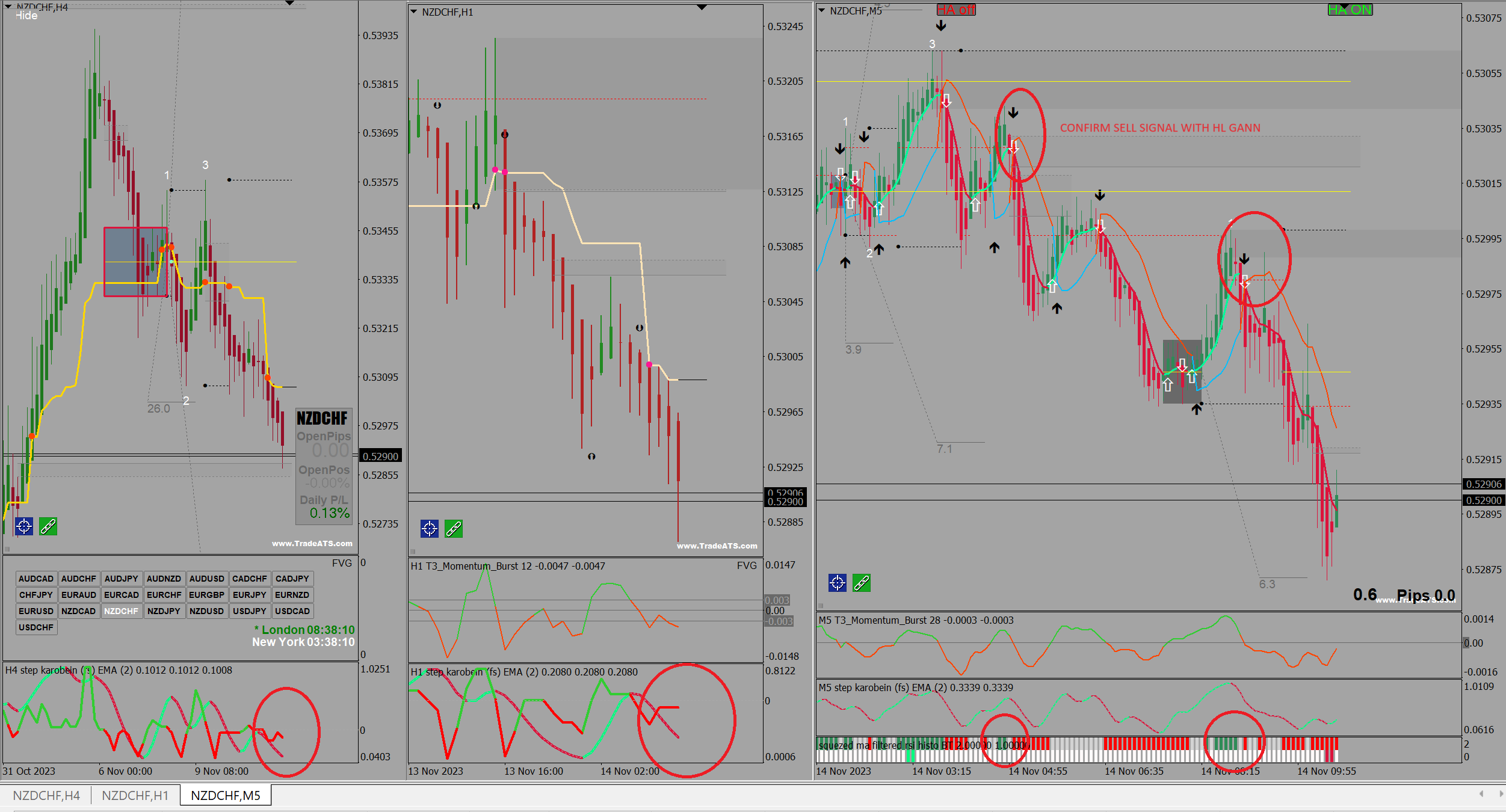Viewport: 1506px width, 812px height.
Task: Switch to NZDCHF,H1 chart tab
Action: [x=135, y=796]
